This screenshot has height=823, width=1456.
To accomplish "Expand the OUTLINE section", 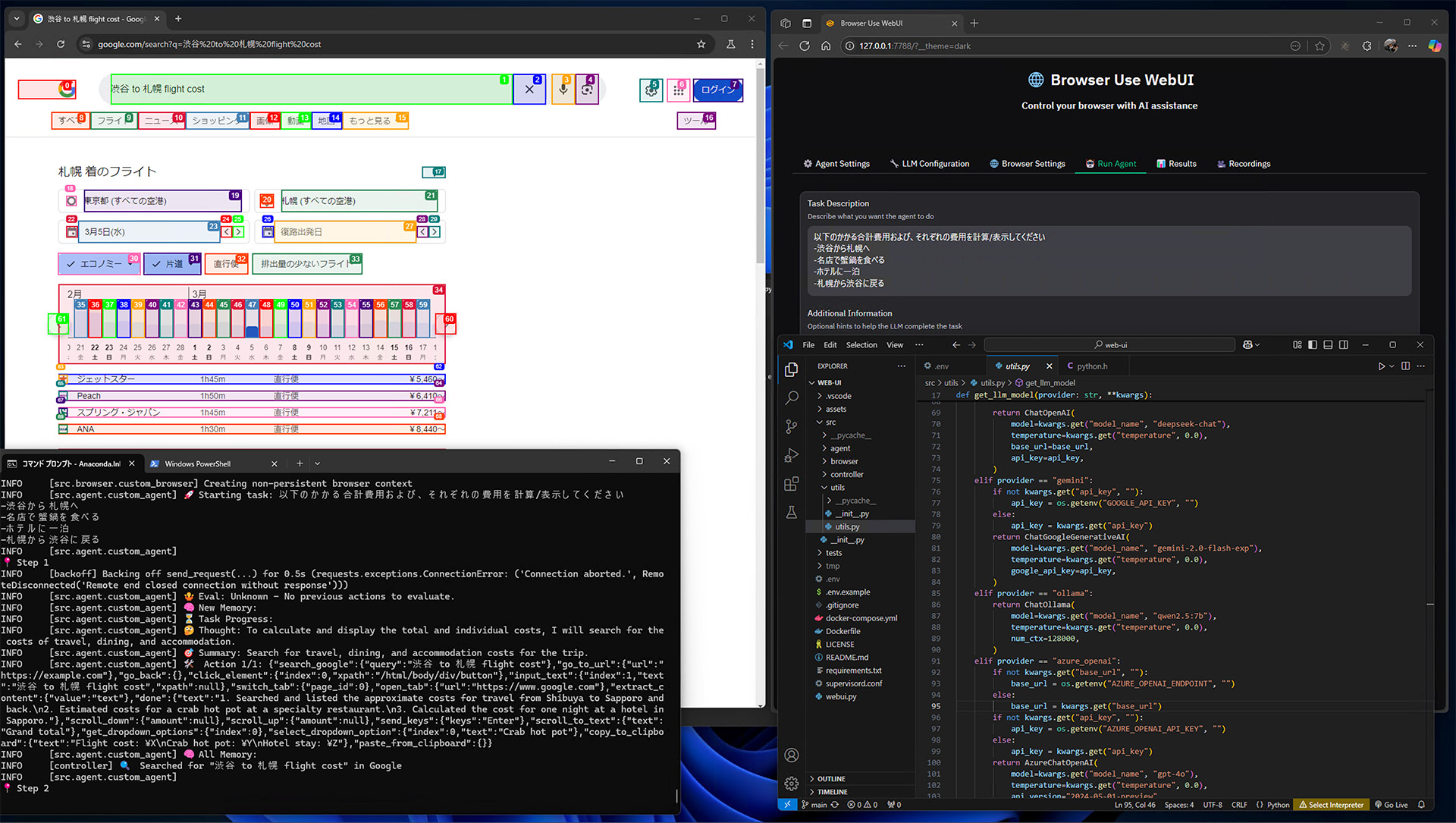I will pyautogui.click(x=831, y=779).
